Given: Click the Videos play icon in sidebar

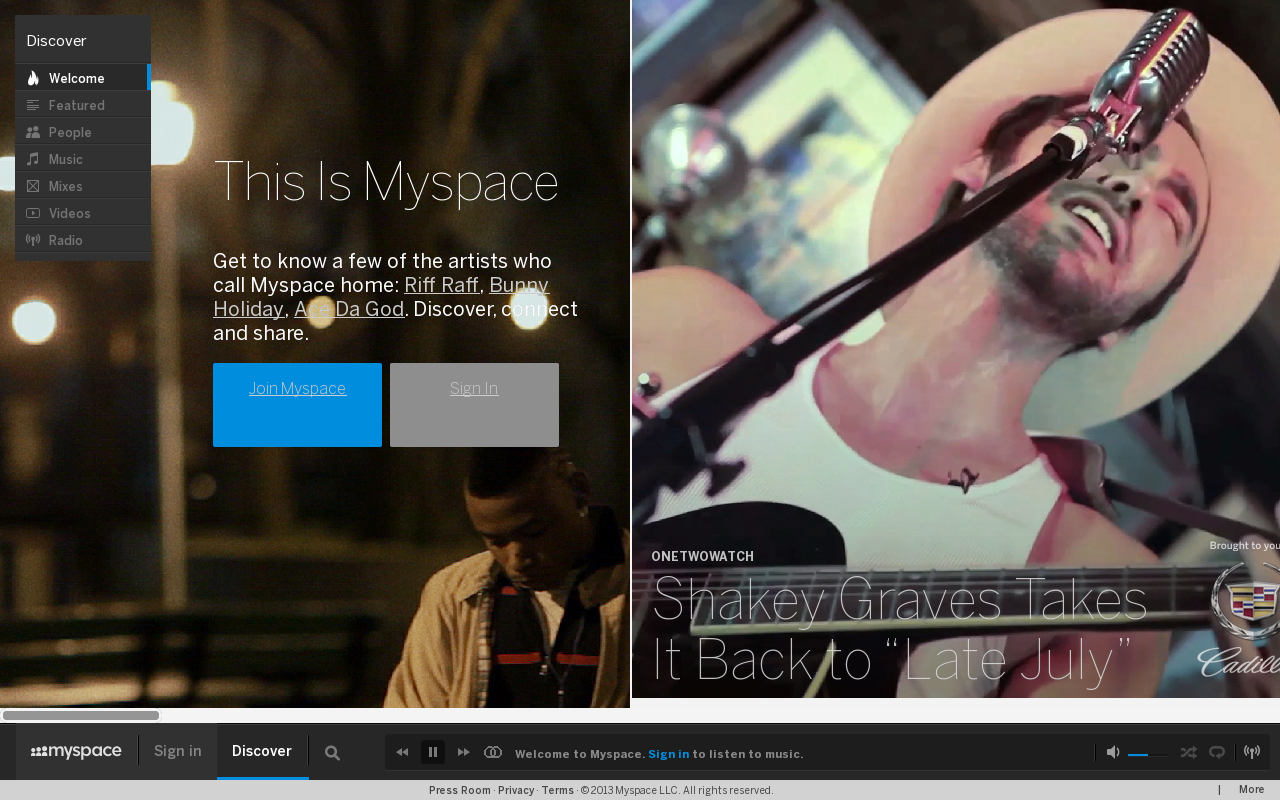Looking at the screenshot, I should point(33,213).
